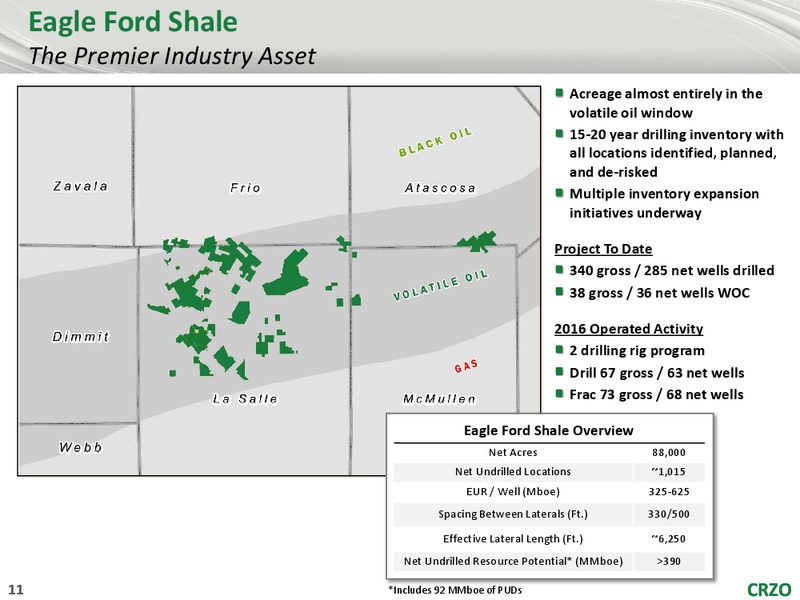
Task: Click '2 drilling rig program' bullet
Action: coord(637,351)
